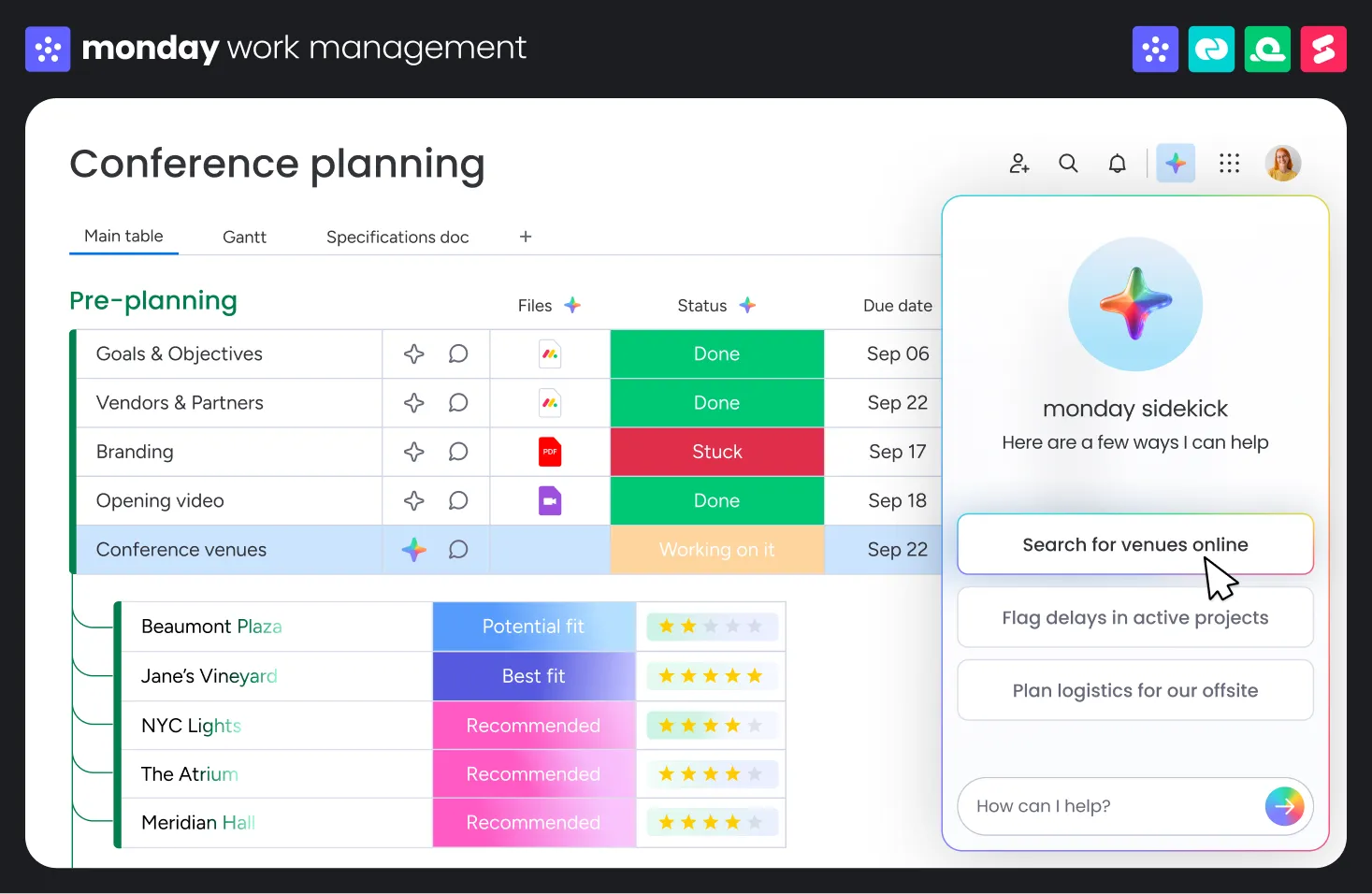1372x894 pixels.
Task: Click Conference planning board title
Action: click(x=278, y=164)
